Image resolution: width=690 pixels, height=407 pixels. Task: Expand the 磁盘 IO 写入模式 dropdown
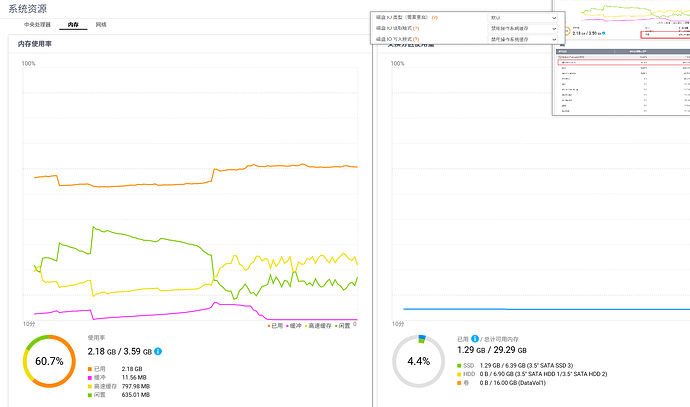523,38
